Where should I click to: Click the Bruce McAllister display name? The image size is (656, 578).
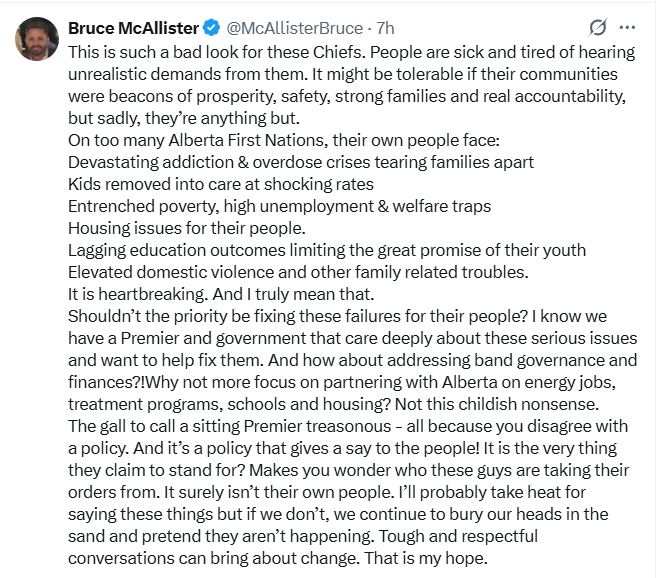(133, 28)
